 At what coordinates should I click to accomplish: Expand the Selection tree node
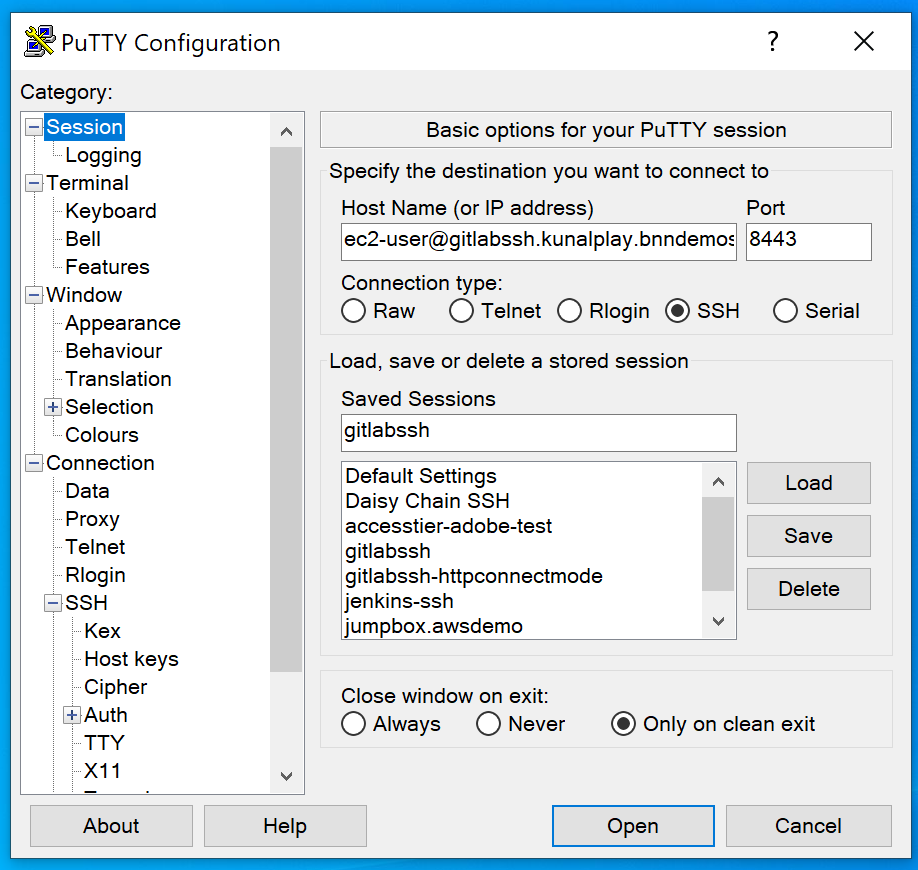[x=53, y=407]
